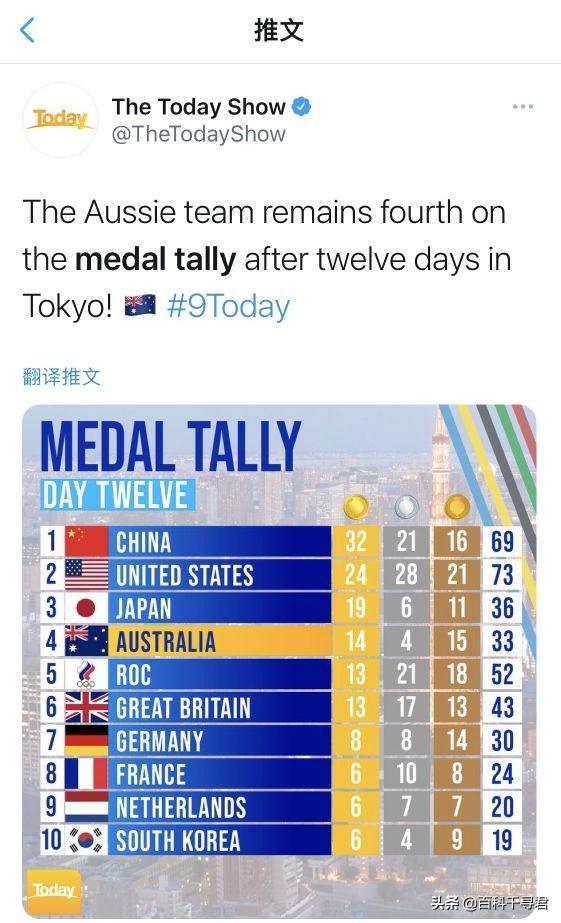Tap the highlighted Australia row
Viewport: 561px width, 923px height.
pyautogui.click(x=281, y=640)
